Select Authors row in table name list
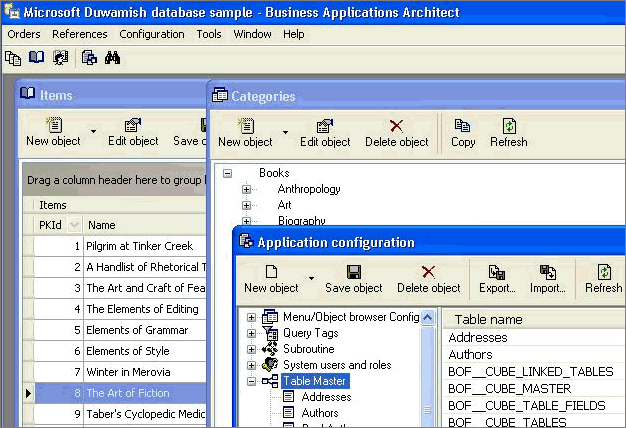Screen dimensions: 626x428 click(534, 355)
